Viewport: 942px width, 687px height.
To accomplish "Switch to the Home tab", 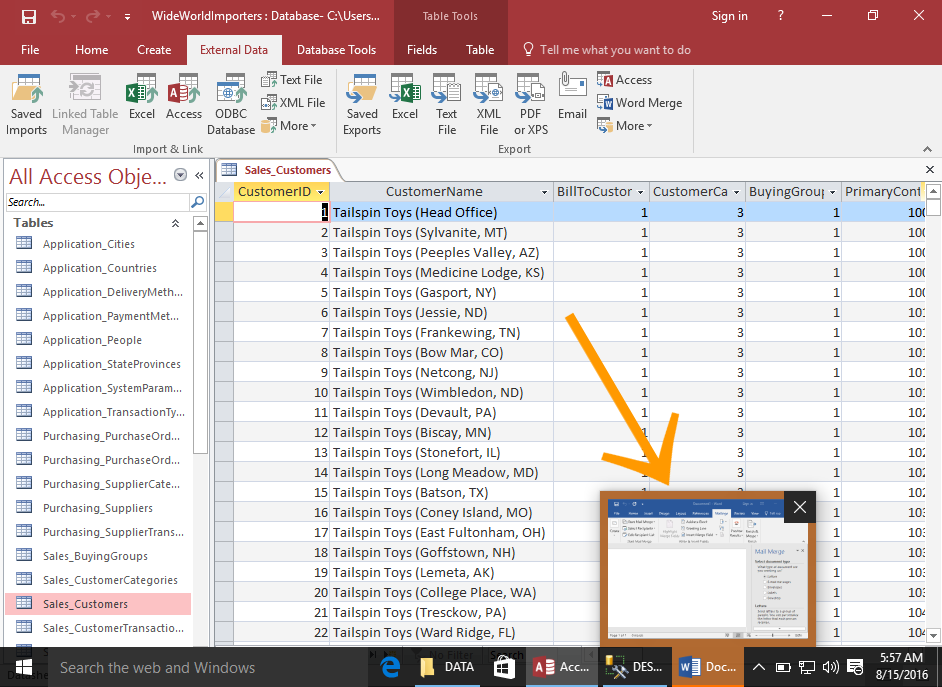I will tap(91, 50).
